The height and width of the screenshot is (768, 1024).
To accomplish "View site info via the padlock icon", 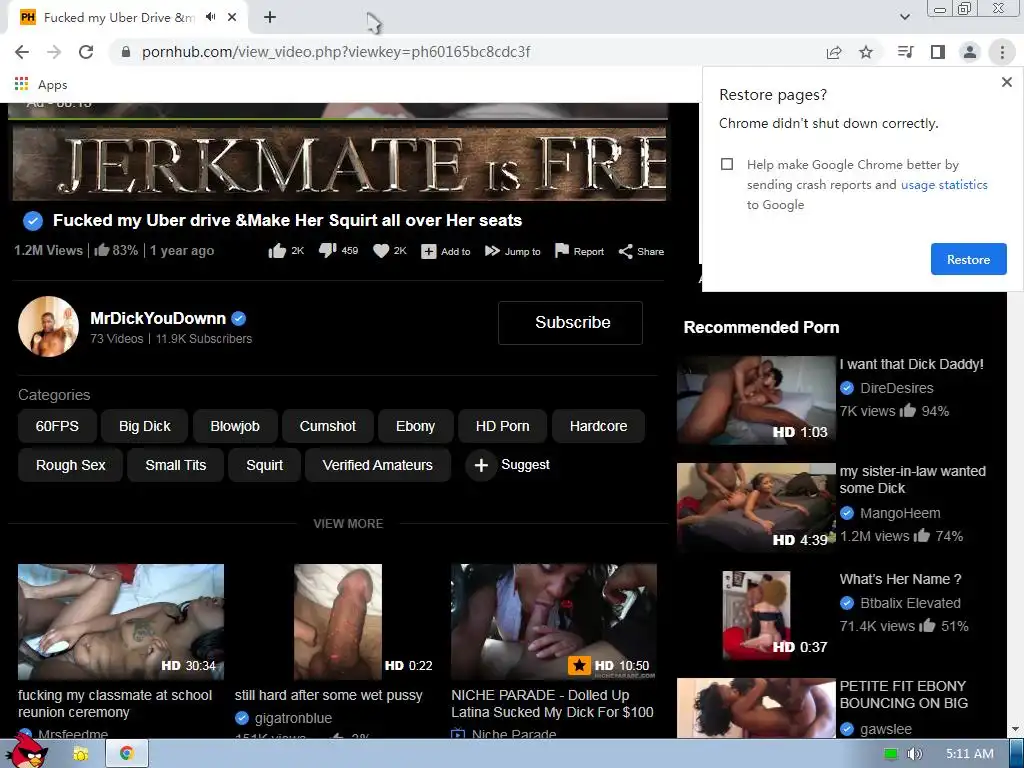I will [x=126, y=52].
